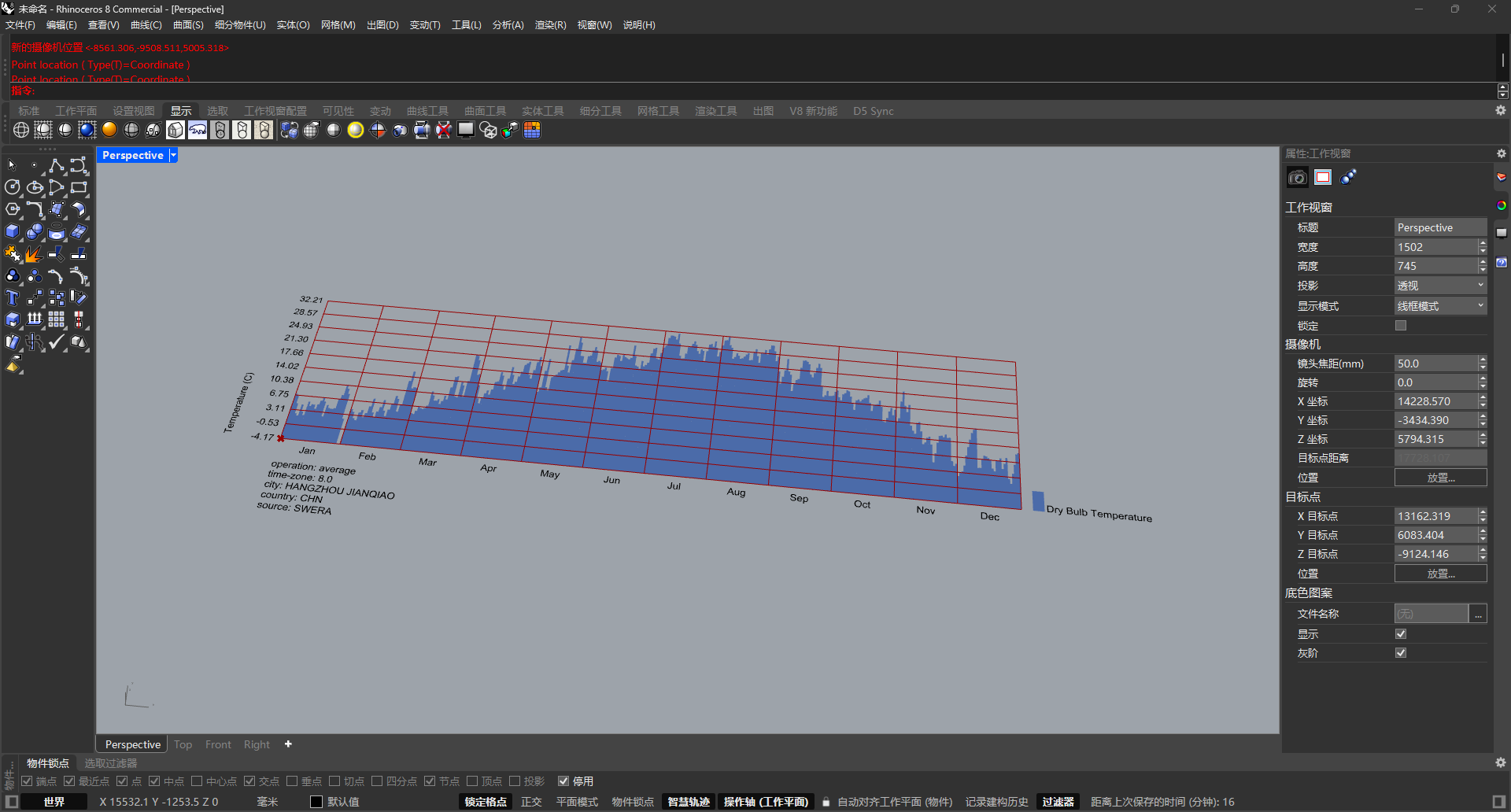Select wireframe display mode globe icon
This screenshot has width=1511, height=812.
21,130
